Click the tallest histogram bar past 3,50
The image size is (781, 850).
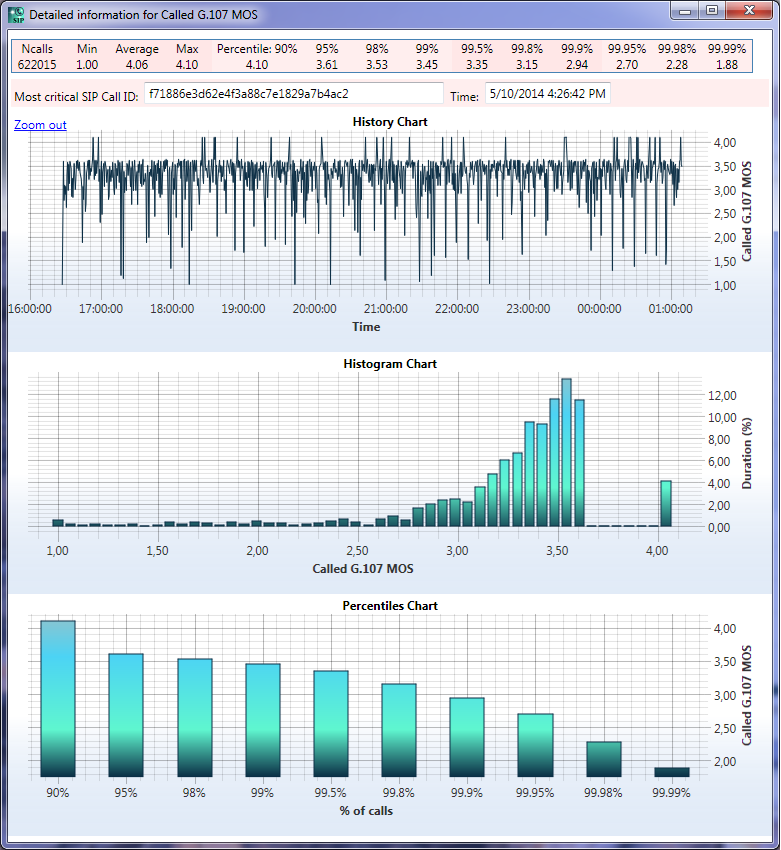(x=566, y=453)
